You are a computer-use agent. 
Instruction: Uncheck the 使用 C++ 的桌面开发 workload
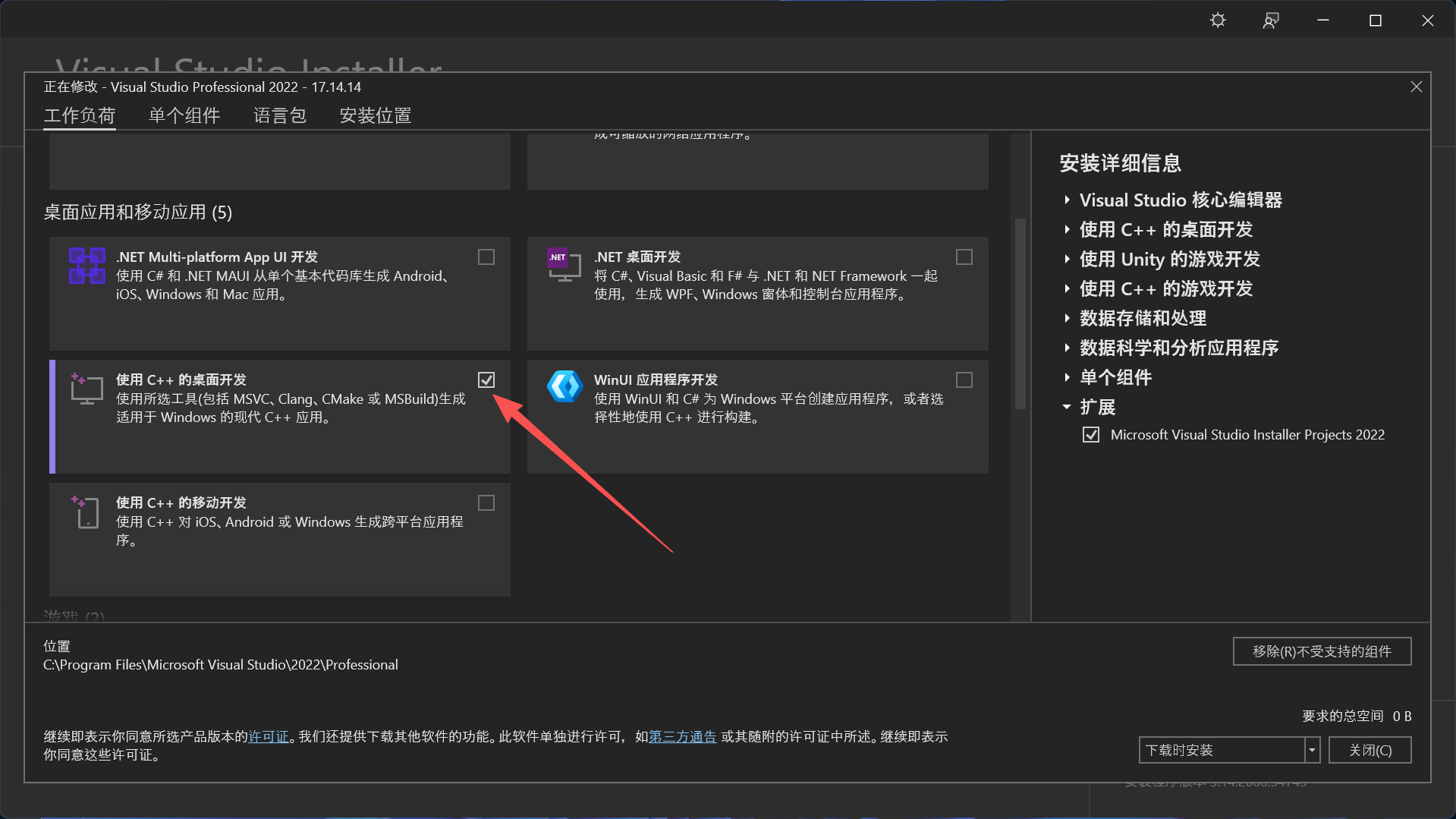(x=486, y=380)
